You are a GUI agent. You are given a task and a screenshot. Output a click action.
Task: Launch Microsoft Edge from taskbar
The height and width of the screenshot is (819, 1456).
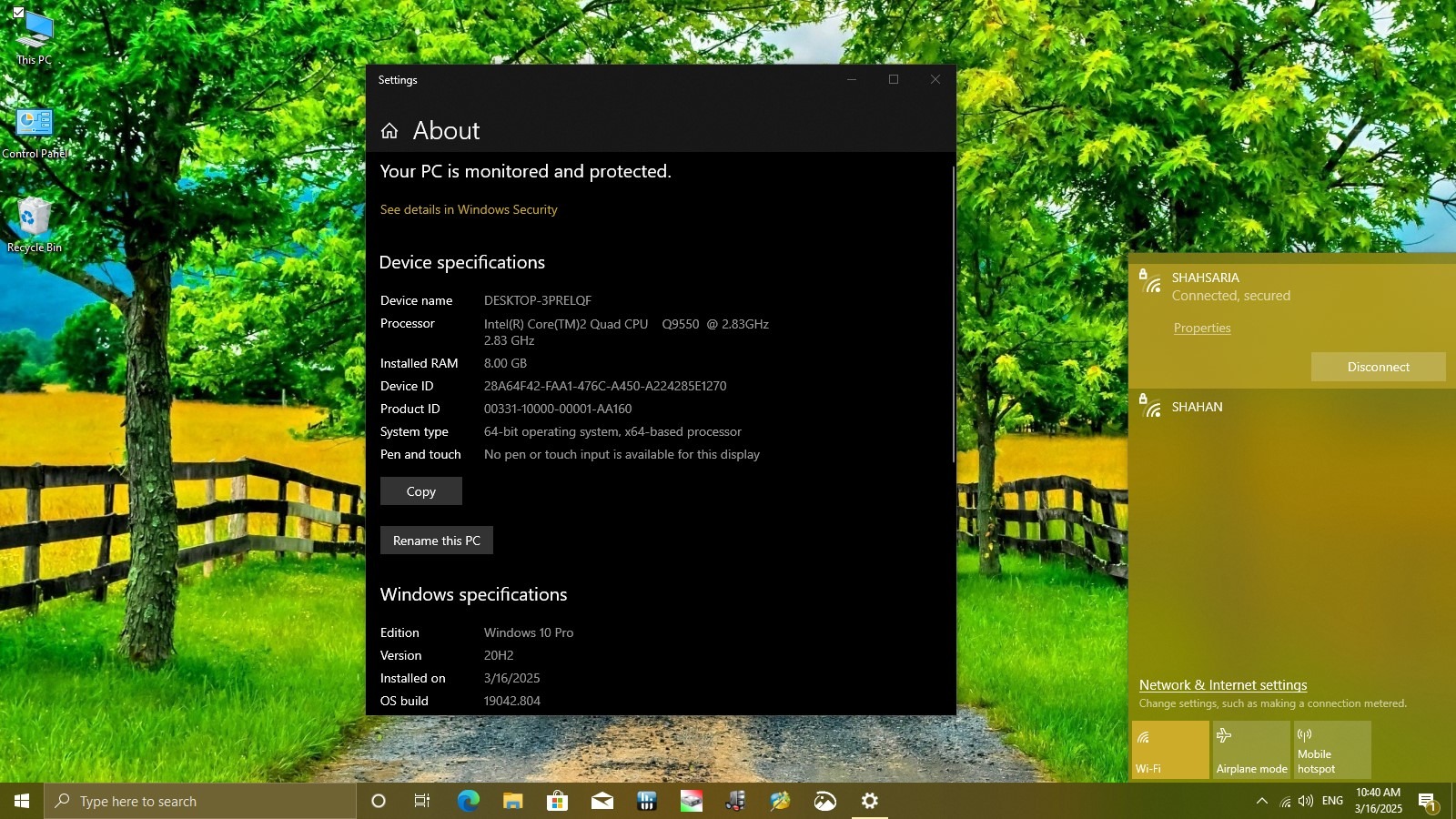click(468, 801)
